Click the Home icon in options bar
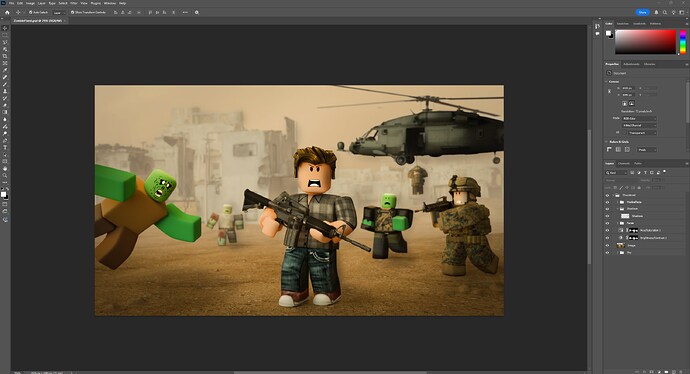The height and width of the screenshot is (374, 690). (x=7, y=12)
